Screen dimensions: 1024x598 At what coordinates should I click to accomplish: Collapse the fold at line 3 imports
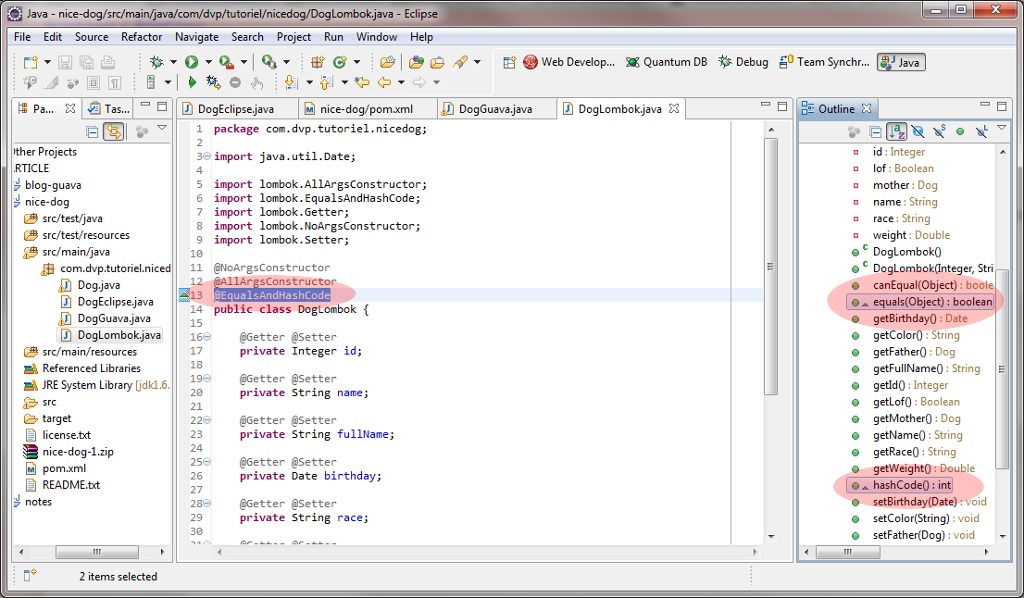pyautogui.click(x=206, y=157)
